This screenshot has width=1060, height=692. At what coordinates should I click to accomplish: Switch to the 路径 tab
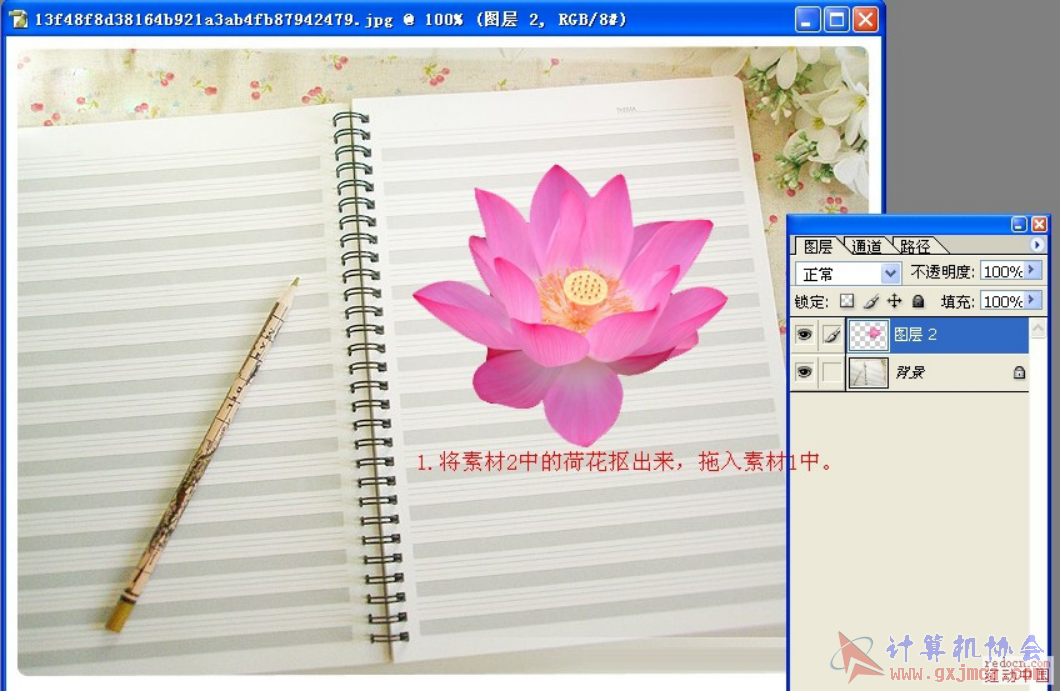point(915,246)
